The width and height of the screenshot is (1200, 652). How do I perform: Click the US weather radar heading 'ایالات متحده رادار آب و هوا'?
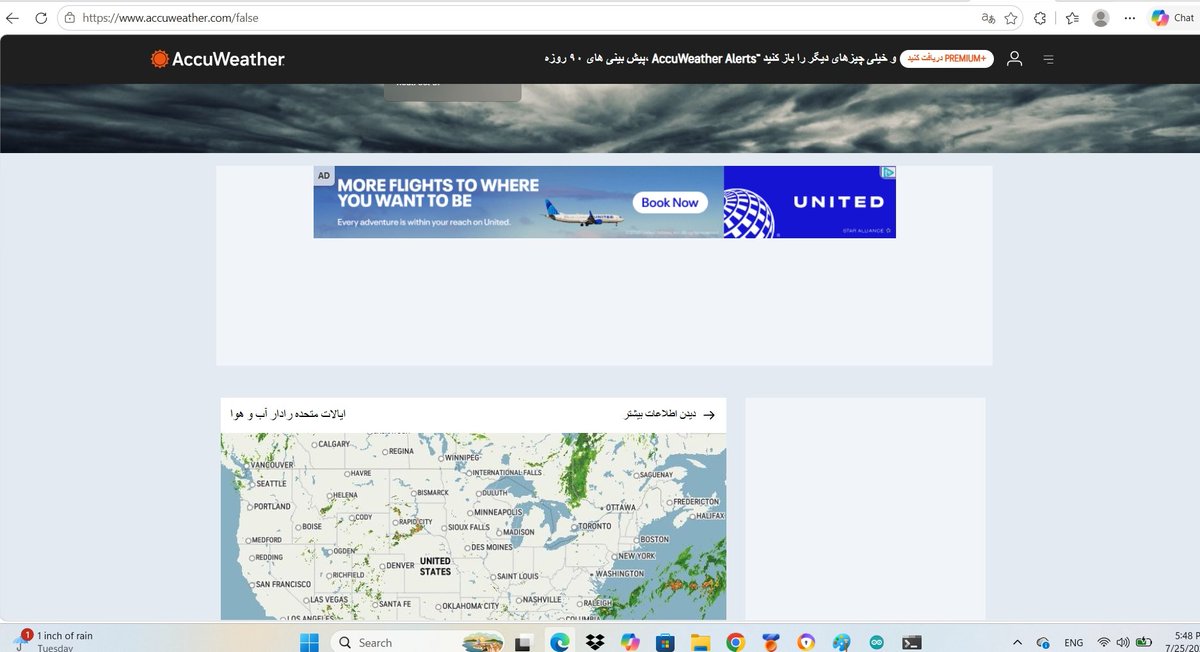click(x=288, y=414)
